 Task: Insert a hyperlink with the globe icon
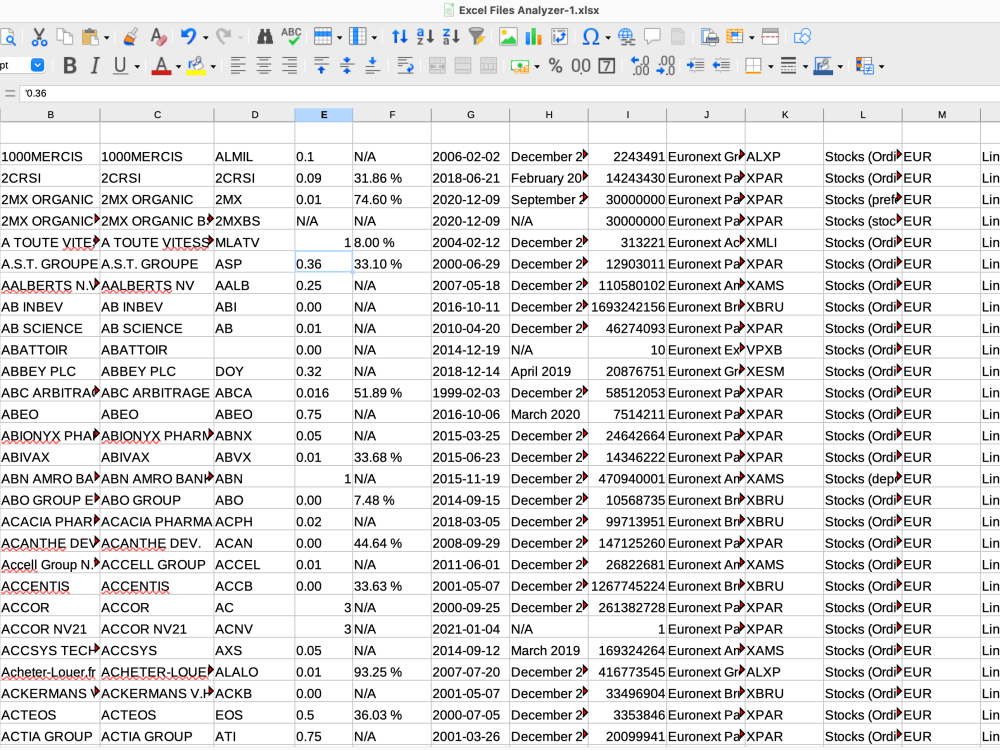pos(626,37)
